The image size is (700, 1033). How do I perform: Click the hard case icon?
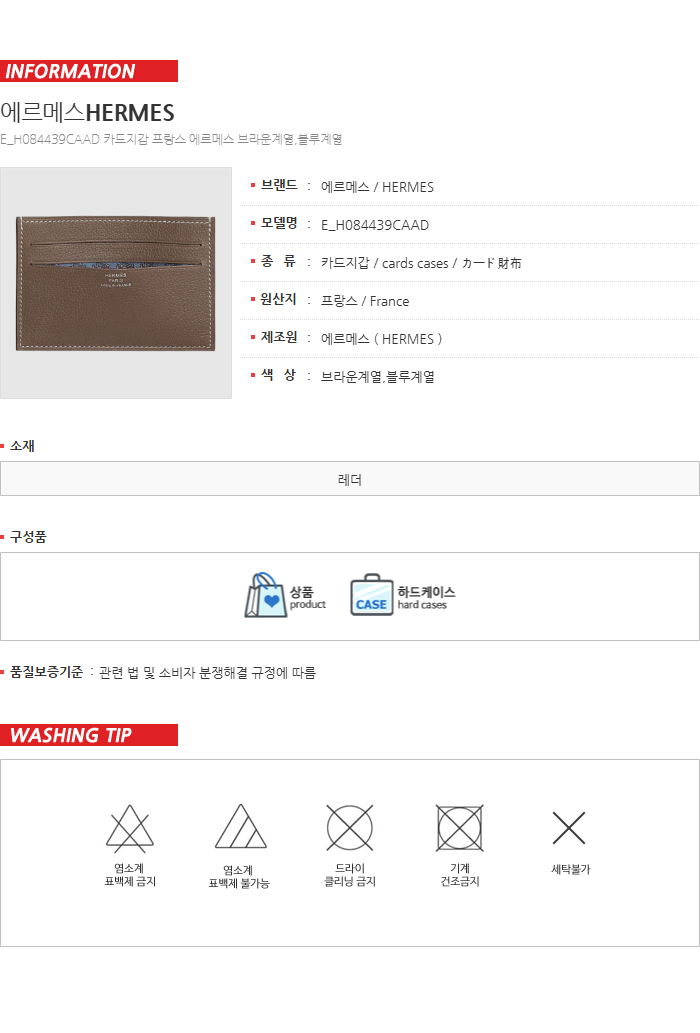[x=371, y=595]
